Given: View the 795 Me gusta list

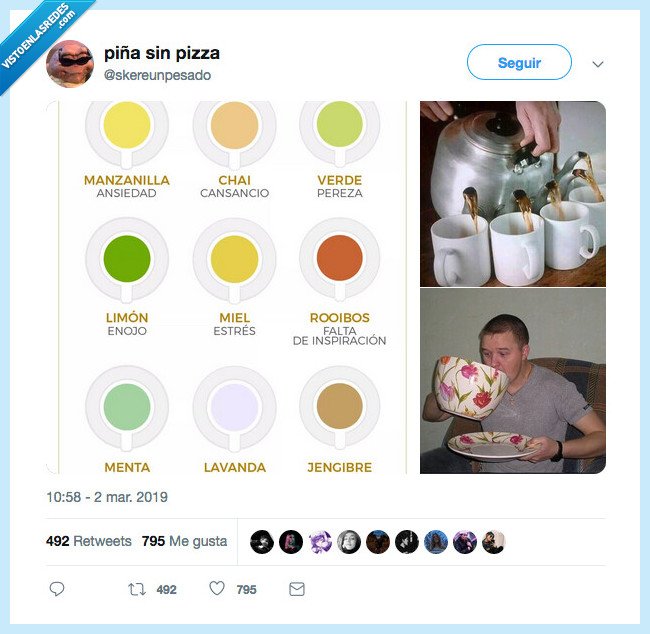Looking at the screenshot, I should pyautogui.click(x=185, y=541).
